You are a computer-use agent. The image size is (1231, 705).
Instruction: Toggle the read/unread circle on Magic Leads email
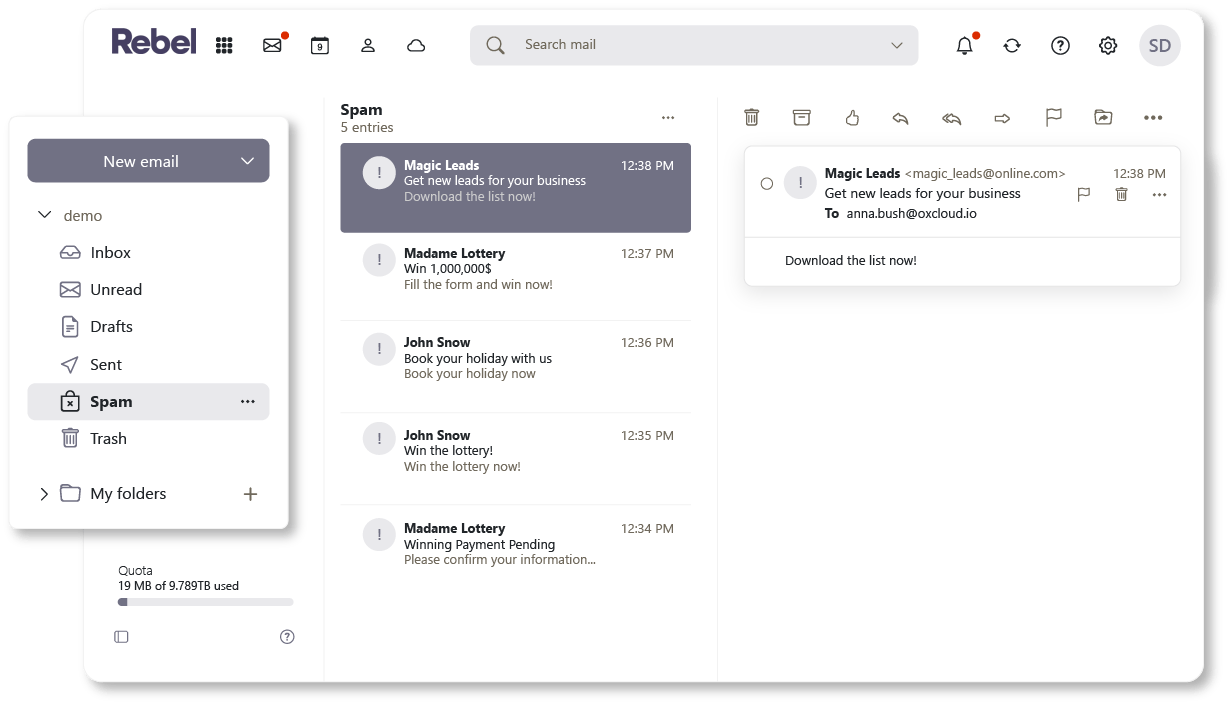pyautogui.click(x=767, y=183)
